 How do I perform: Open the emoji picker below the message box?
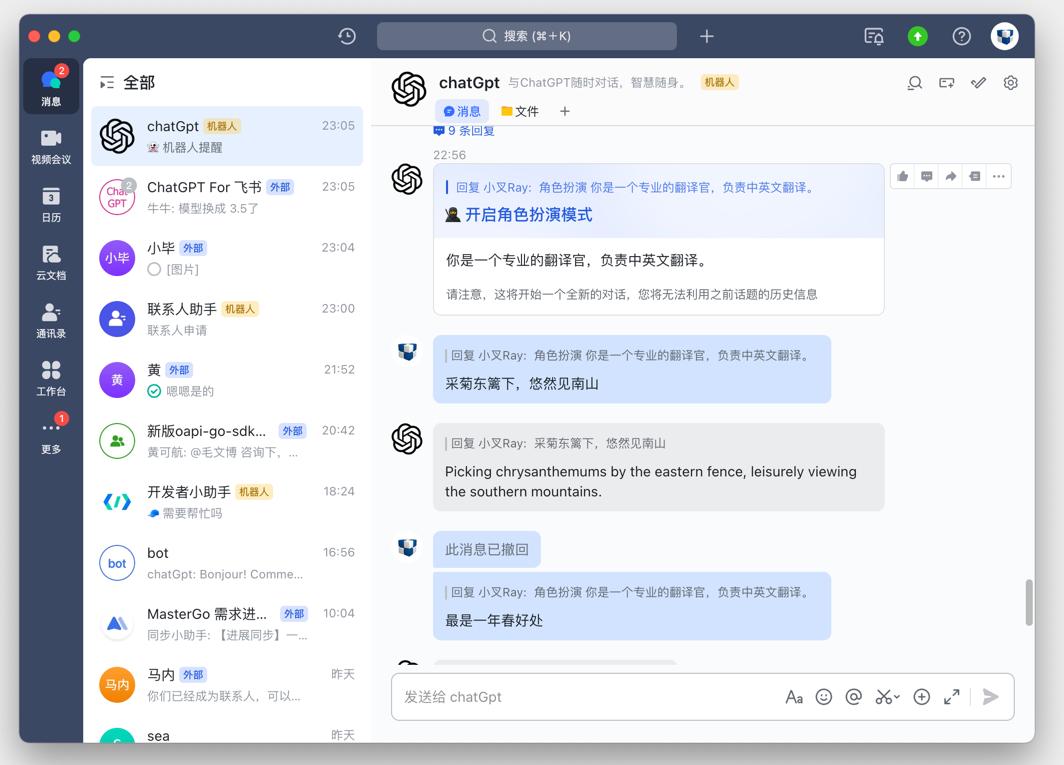[x=824, y=697]
